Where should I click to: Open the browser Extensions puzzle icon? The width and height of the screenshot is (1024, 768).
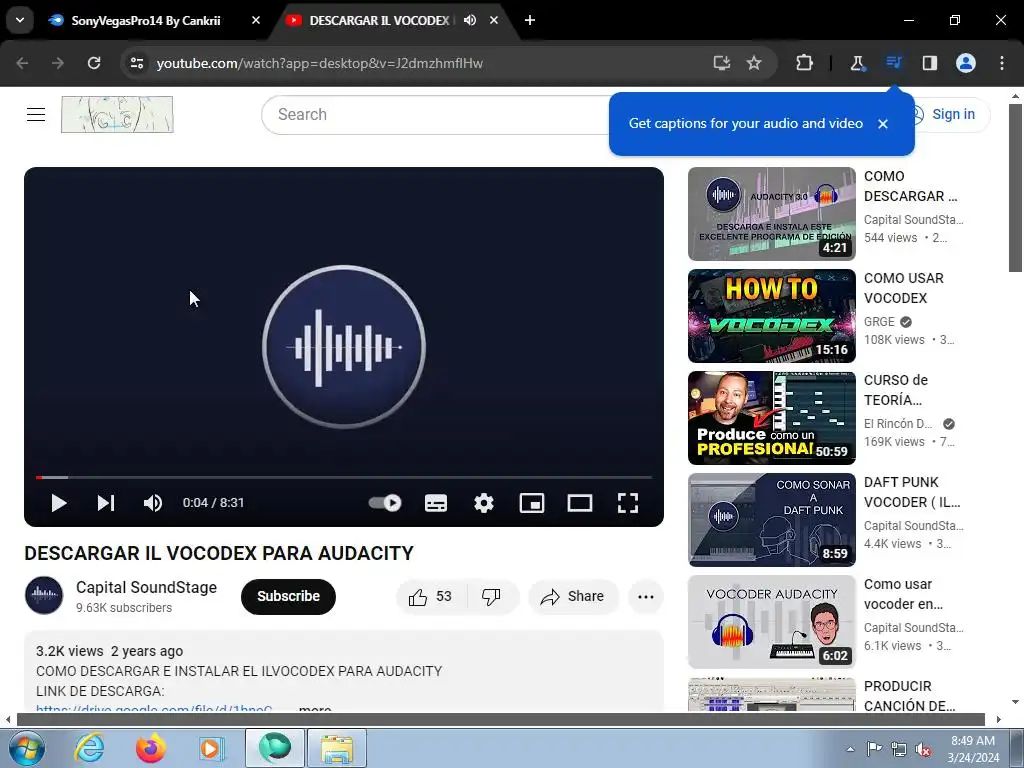point(804,63)
